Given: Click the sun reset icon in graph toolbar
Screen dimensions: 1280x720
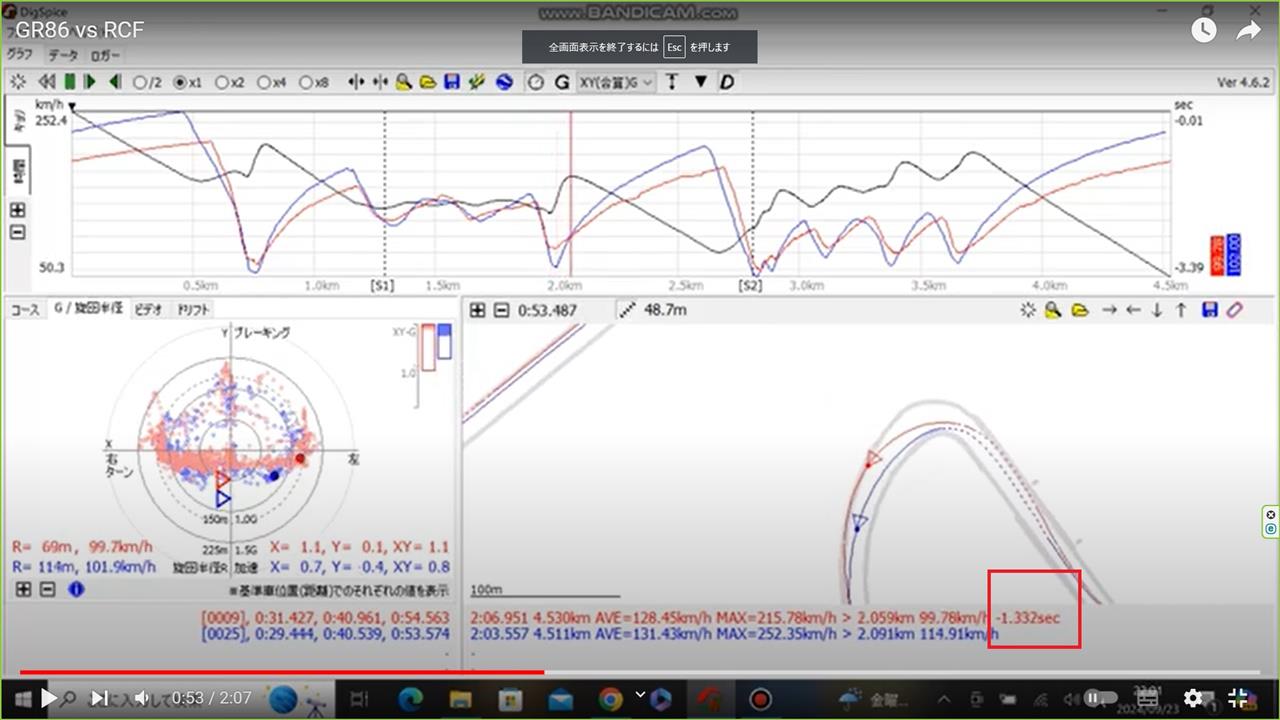Looking at the screenshot, I should tap(17, 82).
